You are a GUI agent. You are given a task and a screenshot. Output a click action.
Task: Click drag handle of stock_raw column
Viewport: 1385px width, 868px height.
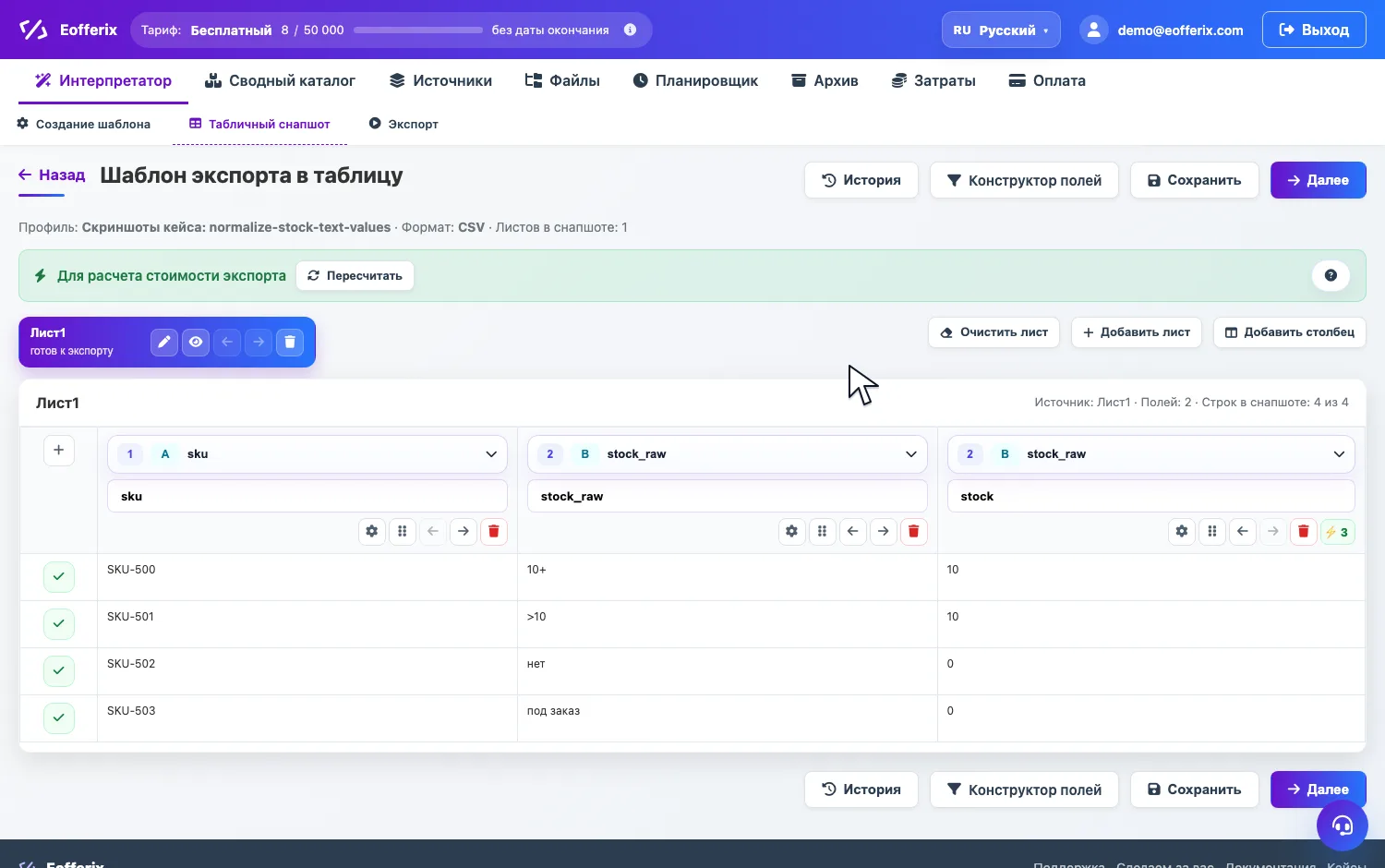(x=823, y=531)
